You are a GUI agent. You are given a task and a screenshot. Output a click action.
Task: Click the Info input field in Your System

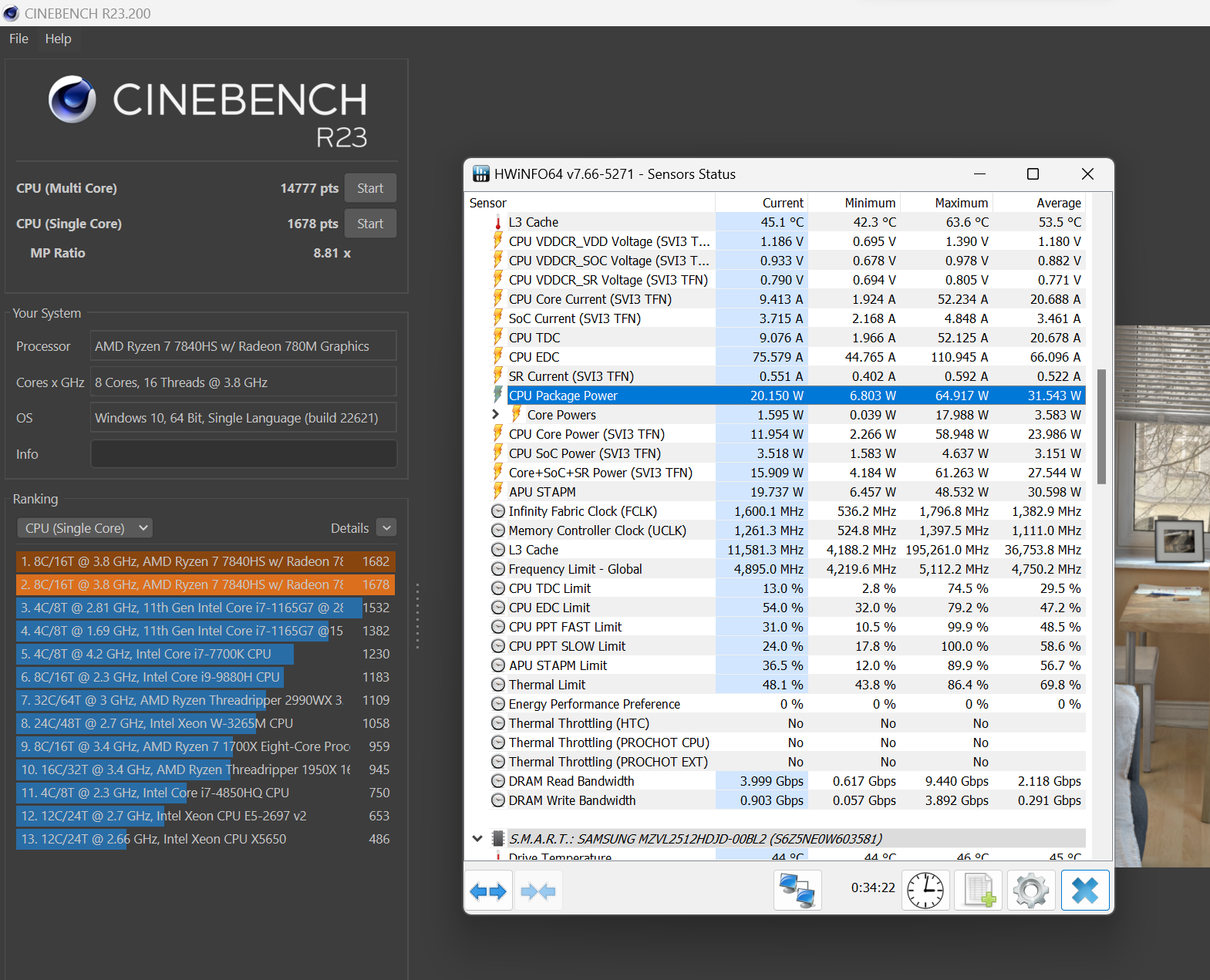pyautogui.click(x=244, y=454)
